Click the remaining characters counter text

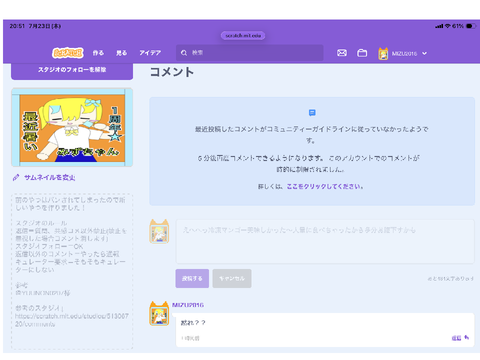(451, 279)
